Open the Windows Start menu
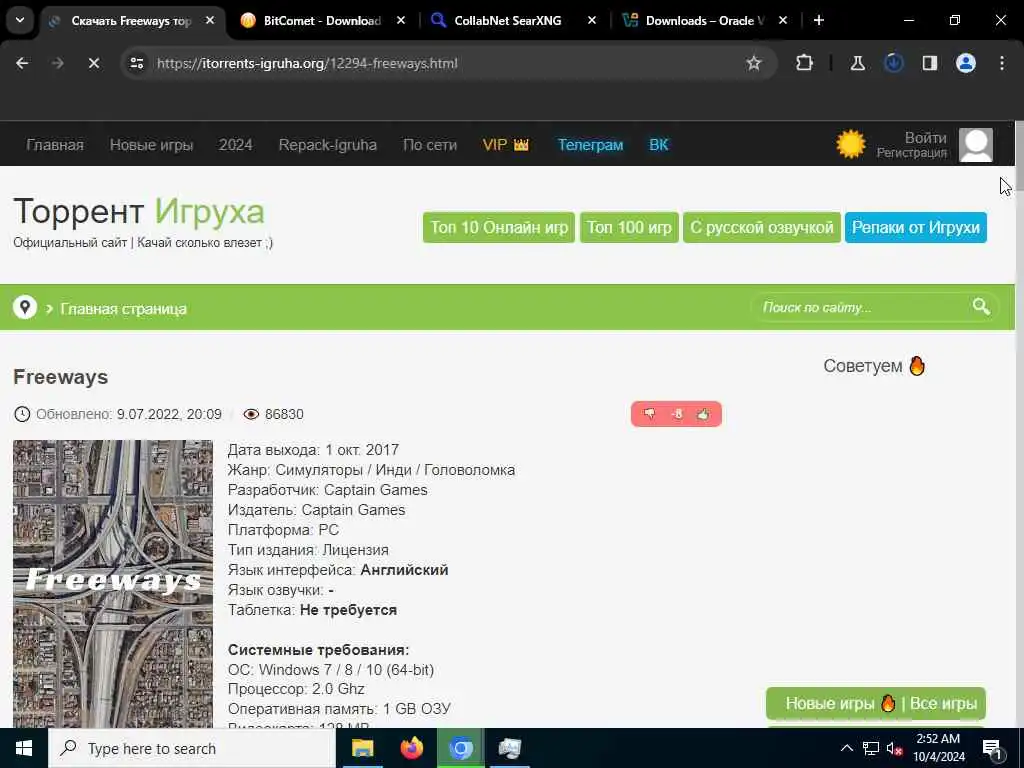The height and width of the screenshot is (768, 1024). pyautogui.click(x=24, y=748)
